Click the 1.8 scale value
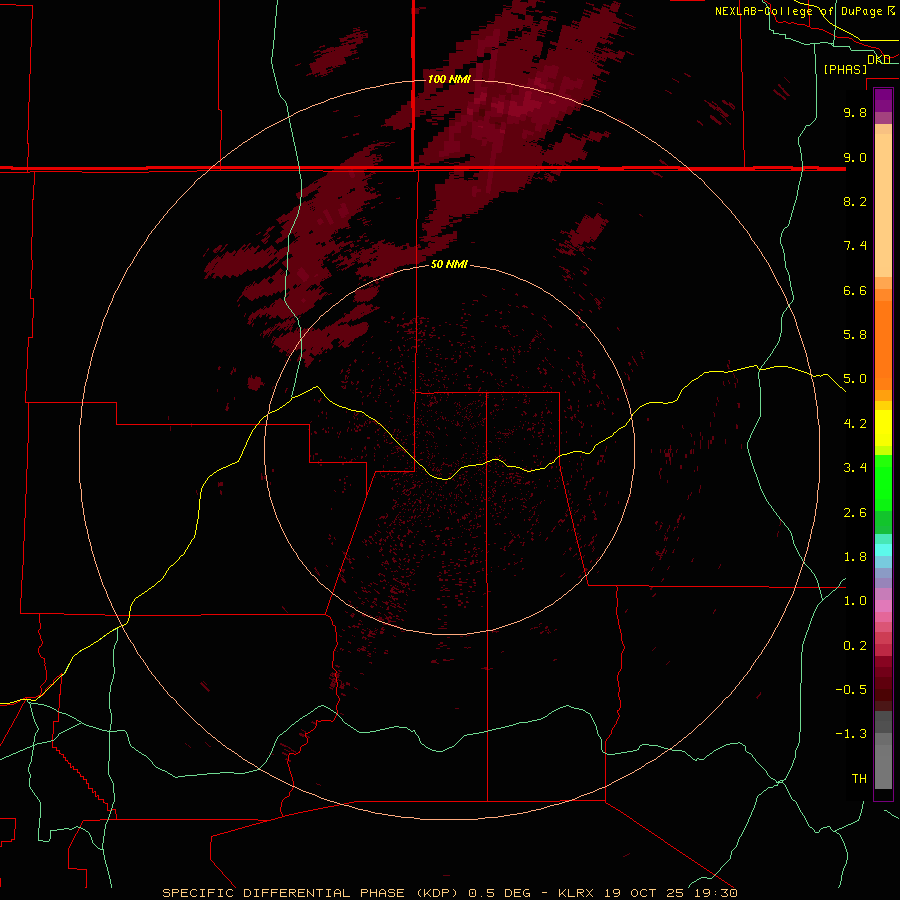This screenshot has width=900, height=900. point(855,557)
